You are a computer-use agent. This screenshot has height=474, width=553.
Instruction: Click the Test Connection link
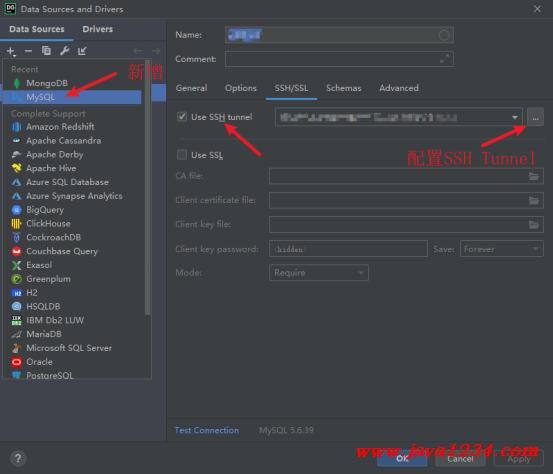tap(207, 431)
